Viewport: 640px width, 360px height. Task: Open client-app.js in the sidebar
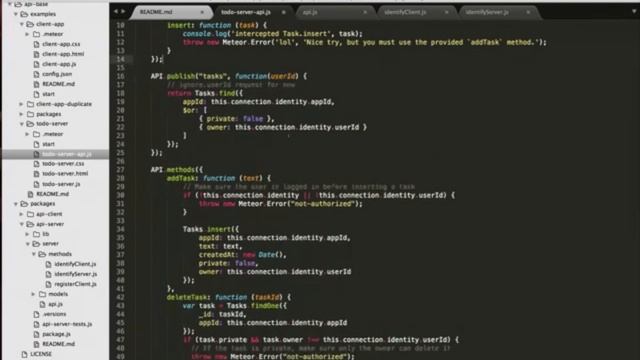point(59,64)
